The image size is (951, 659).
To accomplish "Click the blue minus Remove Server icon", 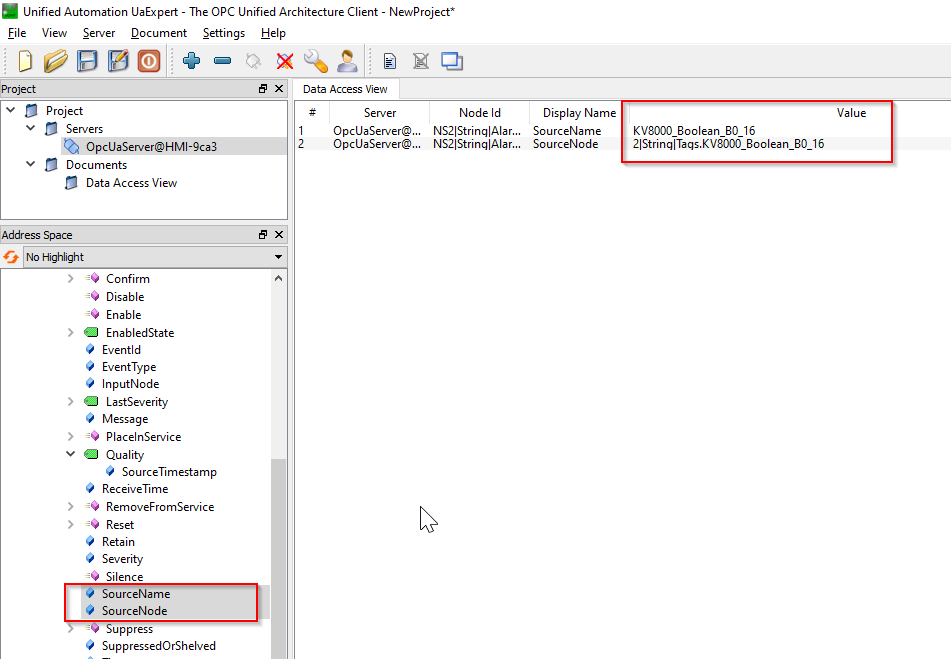I will [x=223, y=61].
